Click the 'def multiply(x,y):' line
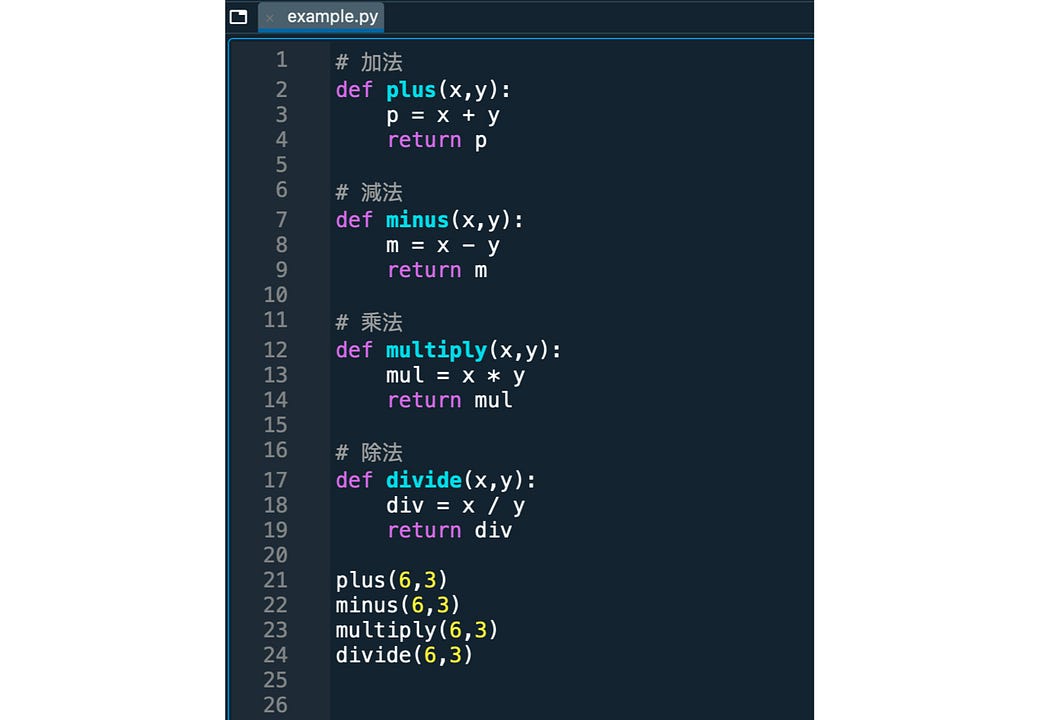The height and width of the screenshot is (720, 1050). (448, 350)
